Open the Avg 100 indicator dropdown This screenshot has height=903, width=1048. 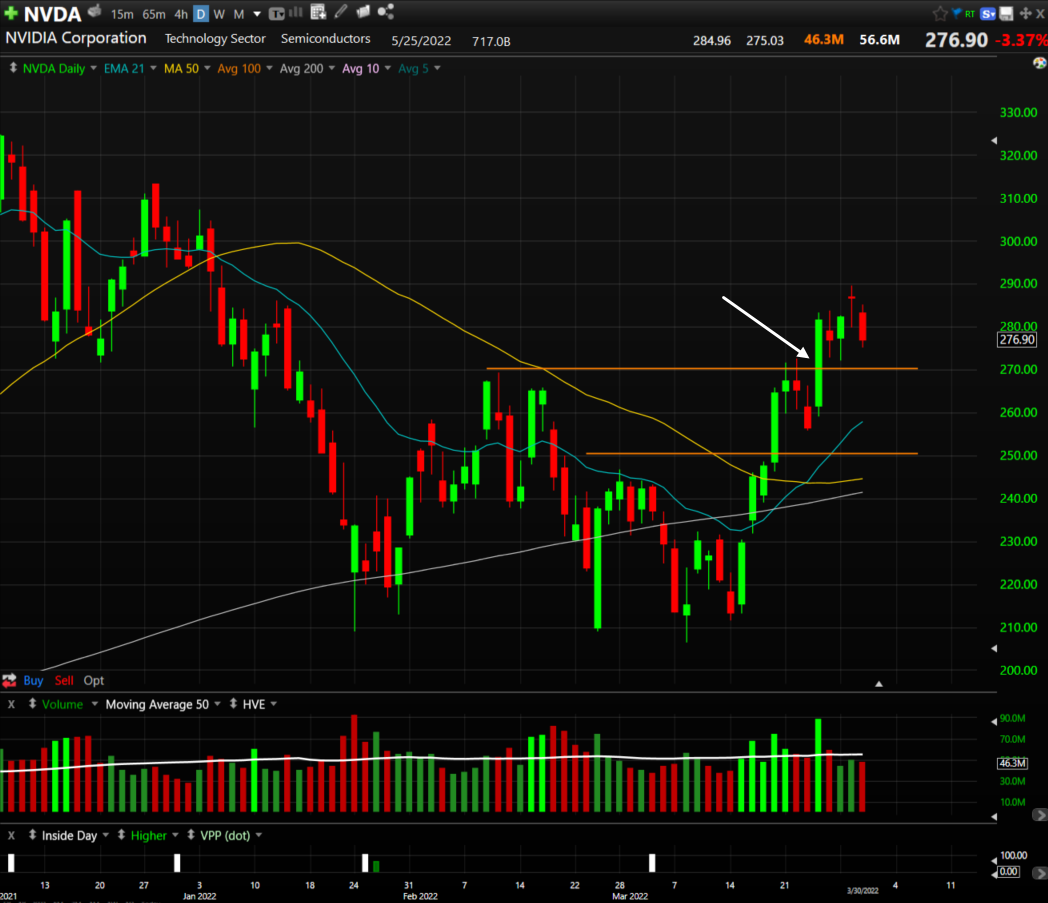pyautogui.click(x=269, y=68)
